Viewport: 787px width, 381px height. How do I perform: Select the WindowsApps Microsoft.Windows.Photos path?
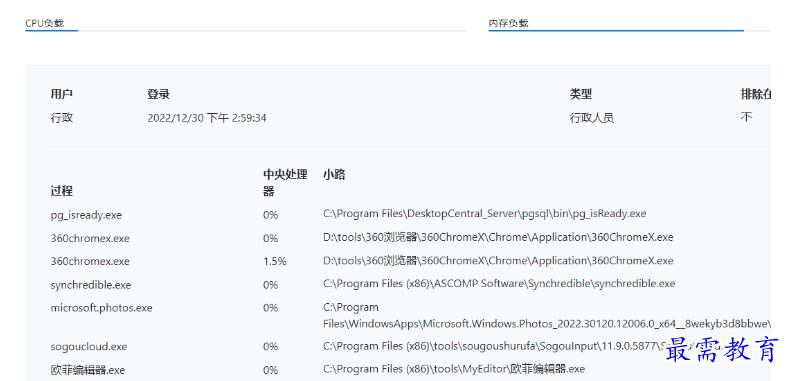(x=547, y=316)
